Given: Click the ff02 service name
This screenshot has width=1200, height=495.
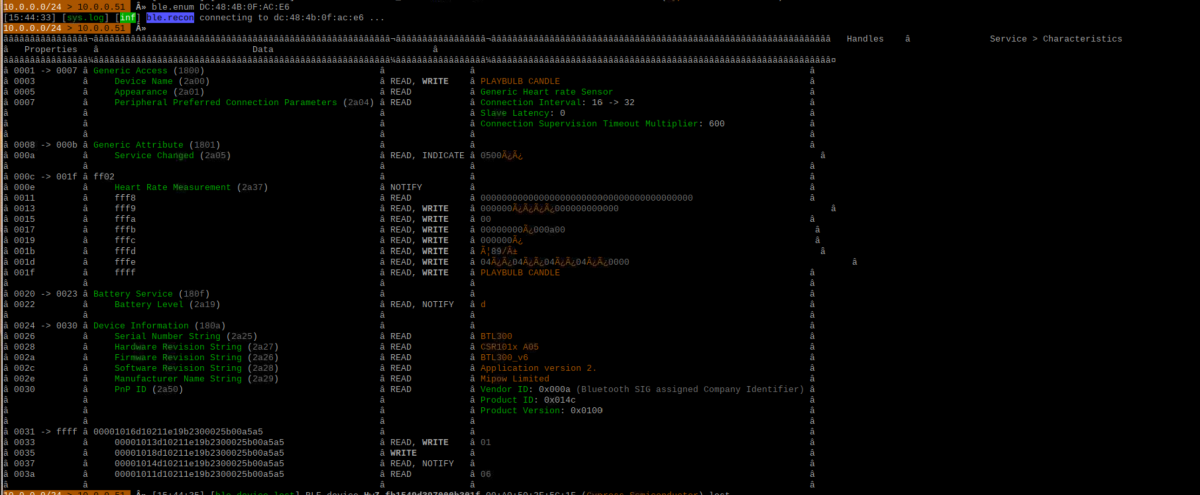Looking at the screenshot, I should point(104,176).
